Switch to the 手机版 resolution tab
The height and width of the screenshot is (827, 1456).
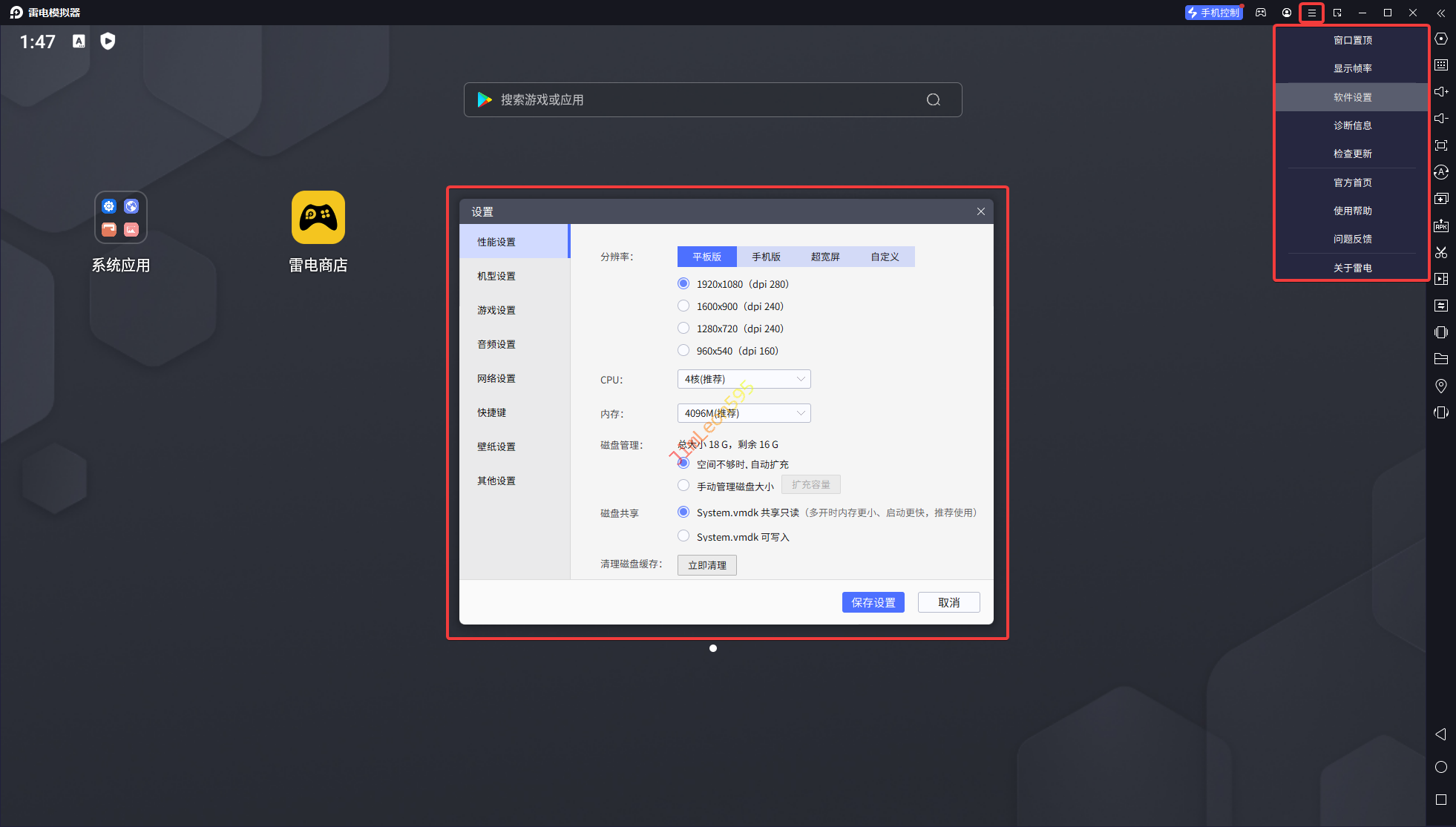click(766, 257)
